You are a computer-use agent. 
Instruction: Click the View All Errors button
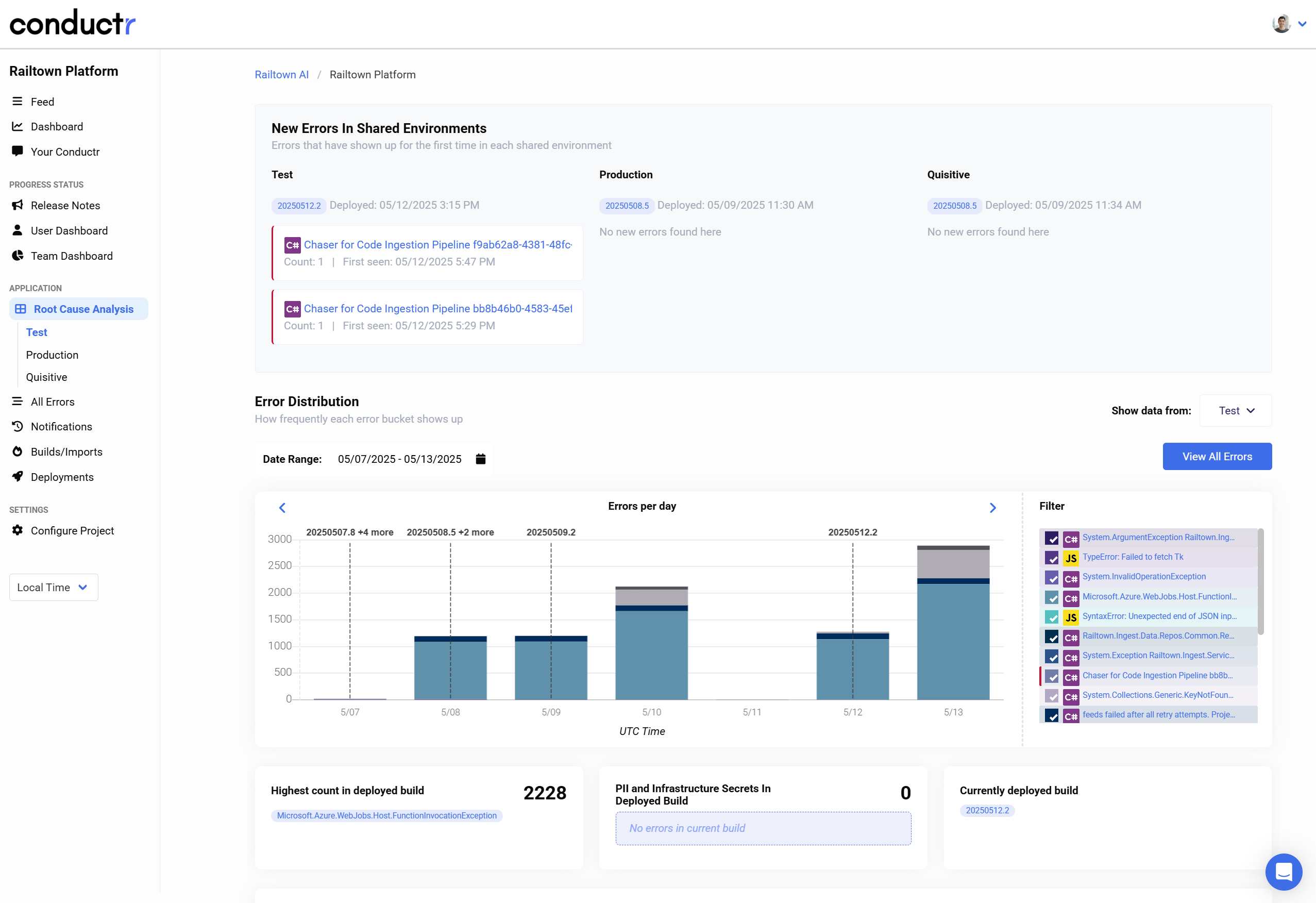[1217, 457]
